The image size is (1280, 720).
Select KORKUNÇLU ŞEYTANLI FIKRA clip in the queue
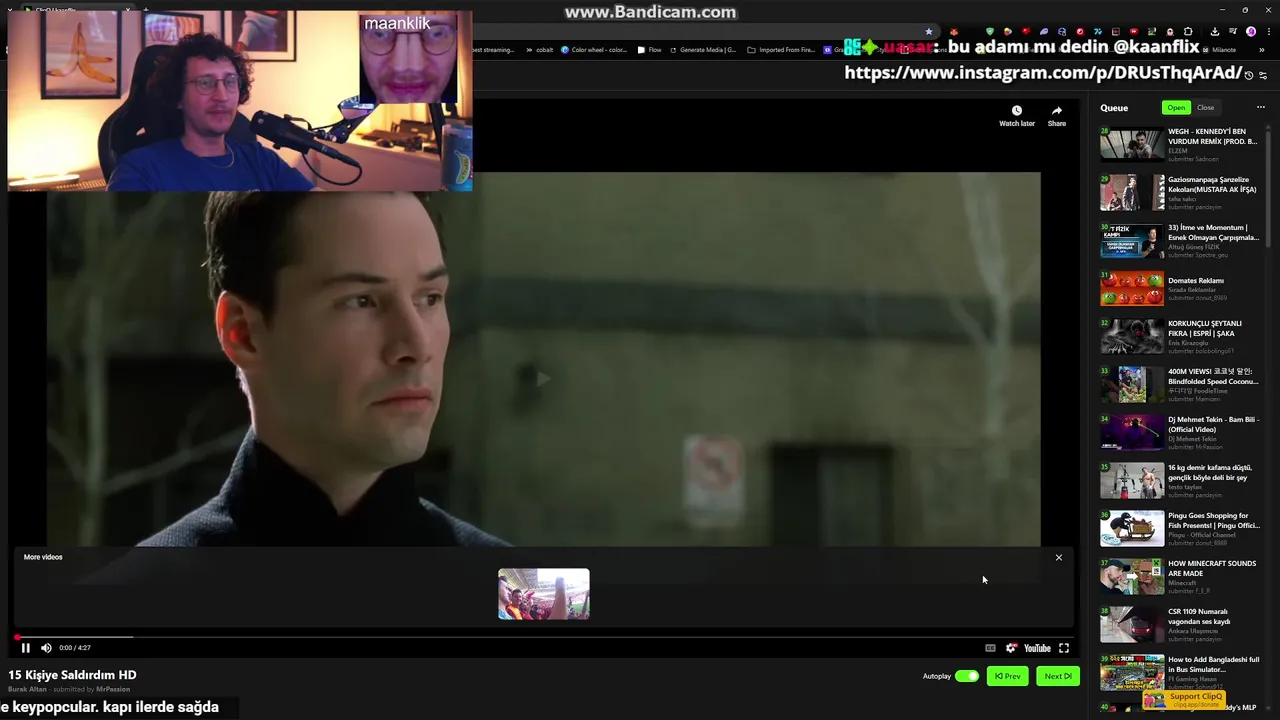tap(1180, 337)
